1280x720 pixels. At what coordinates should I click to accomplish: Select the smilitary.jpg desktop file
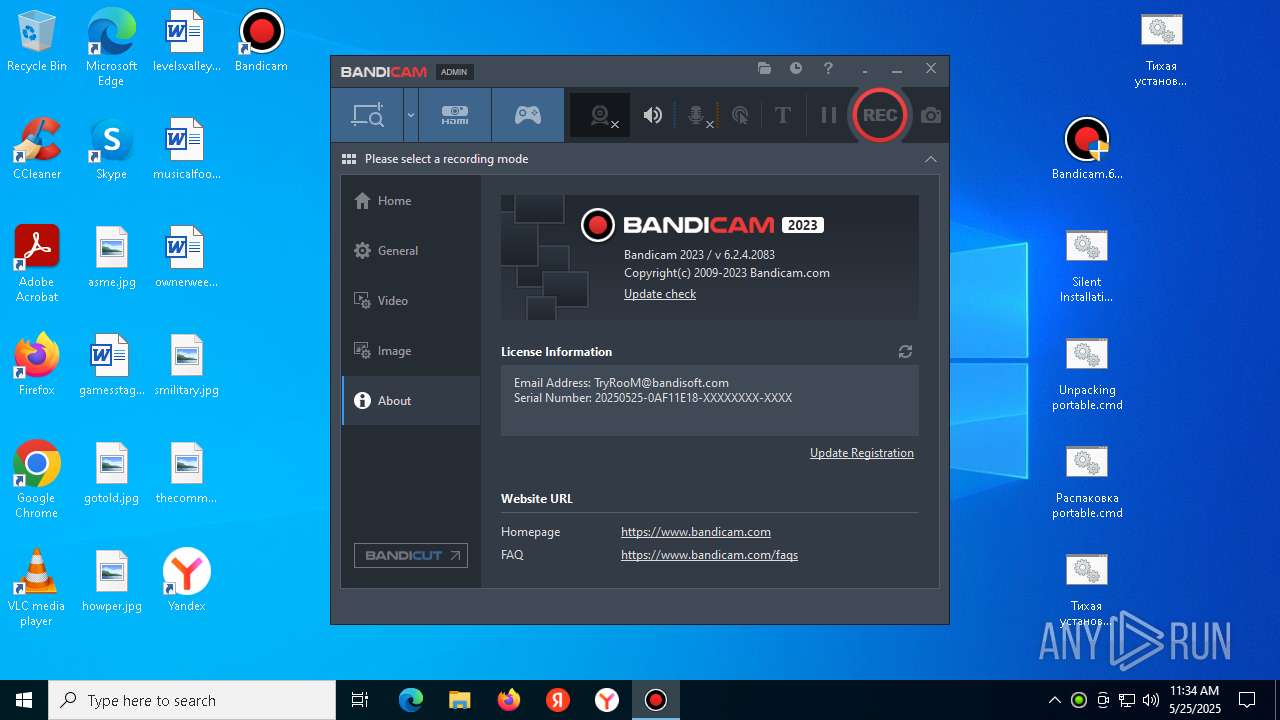[186, 365]
